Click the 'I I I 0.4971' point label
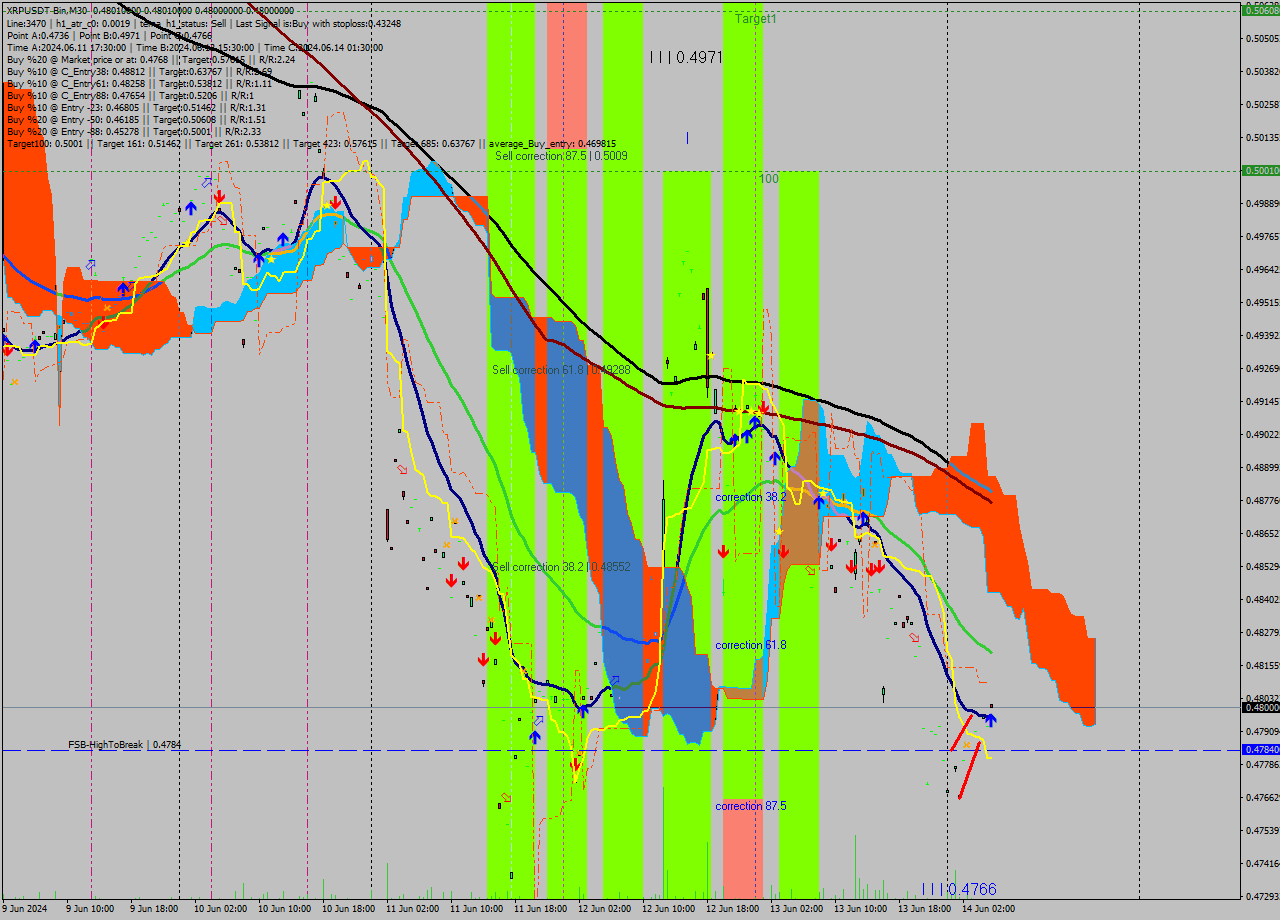The image size is (1280, 920). click(686, 58)
